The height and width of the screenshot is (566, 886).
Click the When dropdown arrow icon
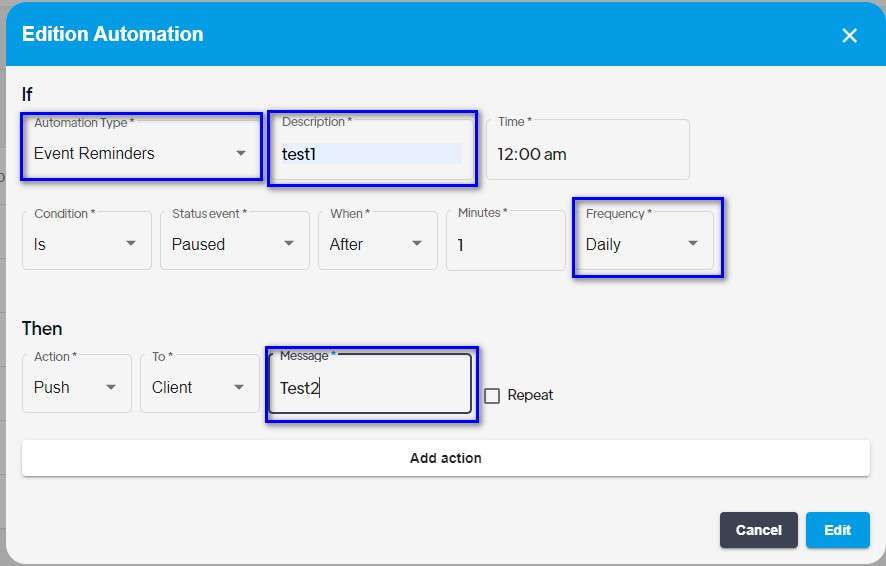click(417, 243)
